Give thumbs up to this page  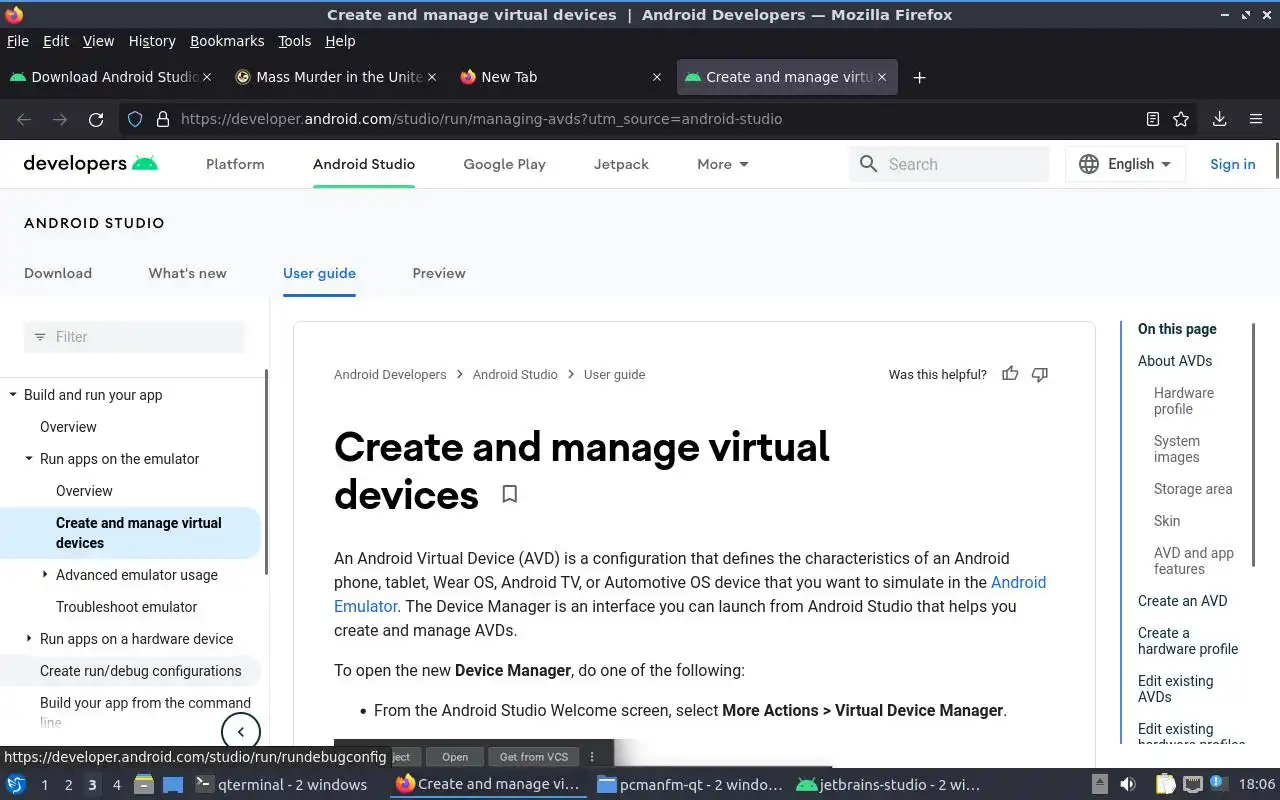coord(1010,374)
